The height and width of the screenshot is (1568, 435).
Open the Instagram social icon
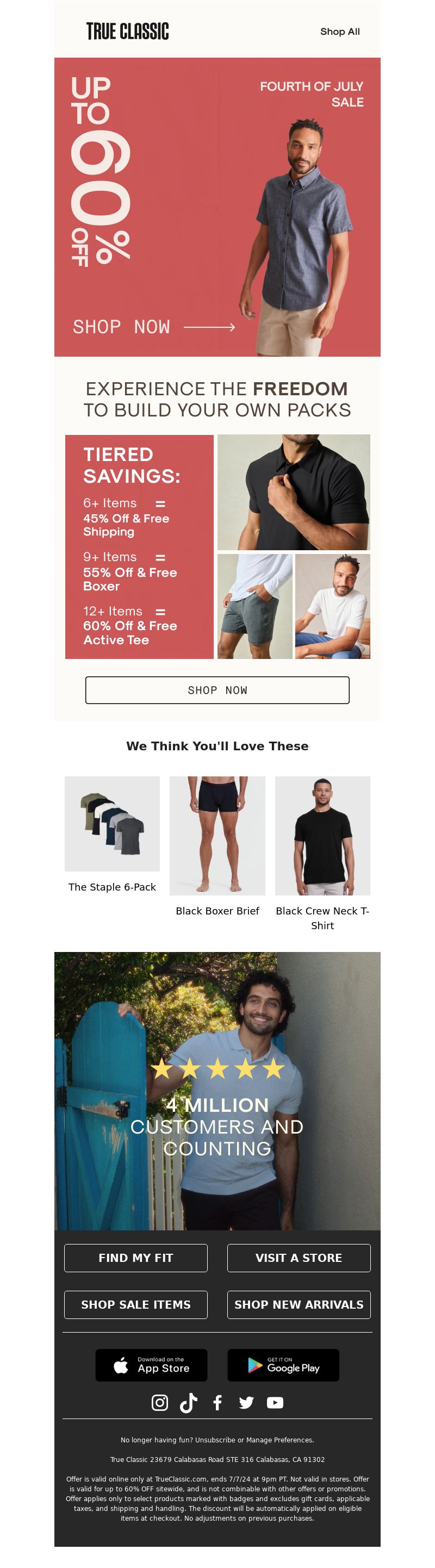(159, 1403)
